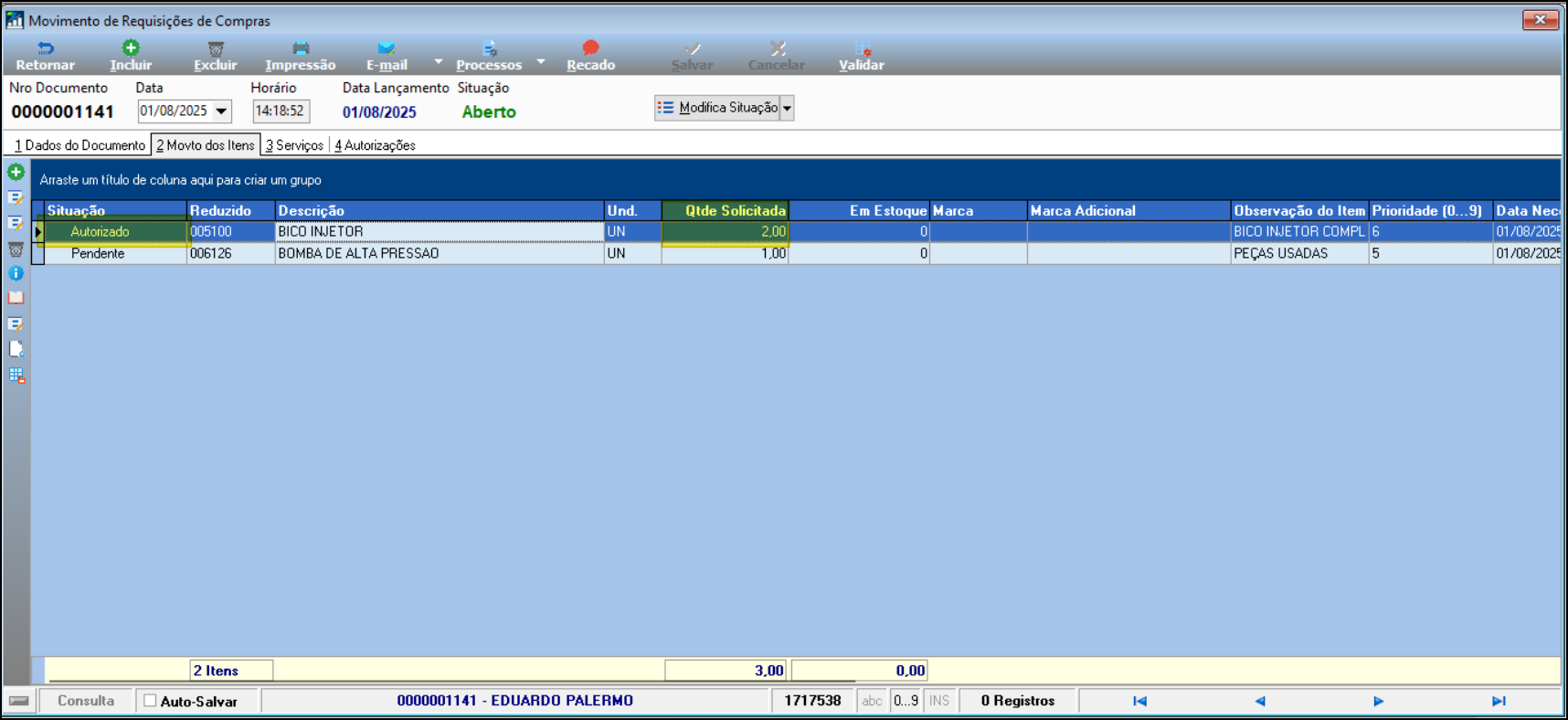Click the Cancelar toolbar button

point(776,56)
